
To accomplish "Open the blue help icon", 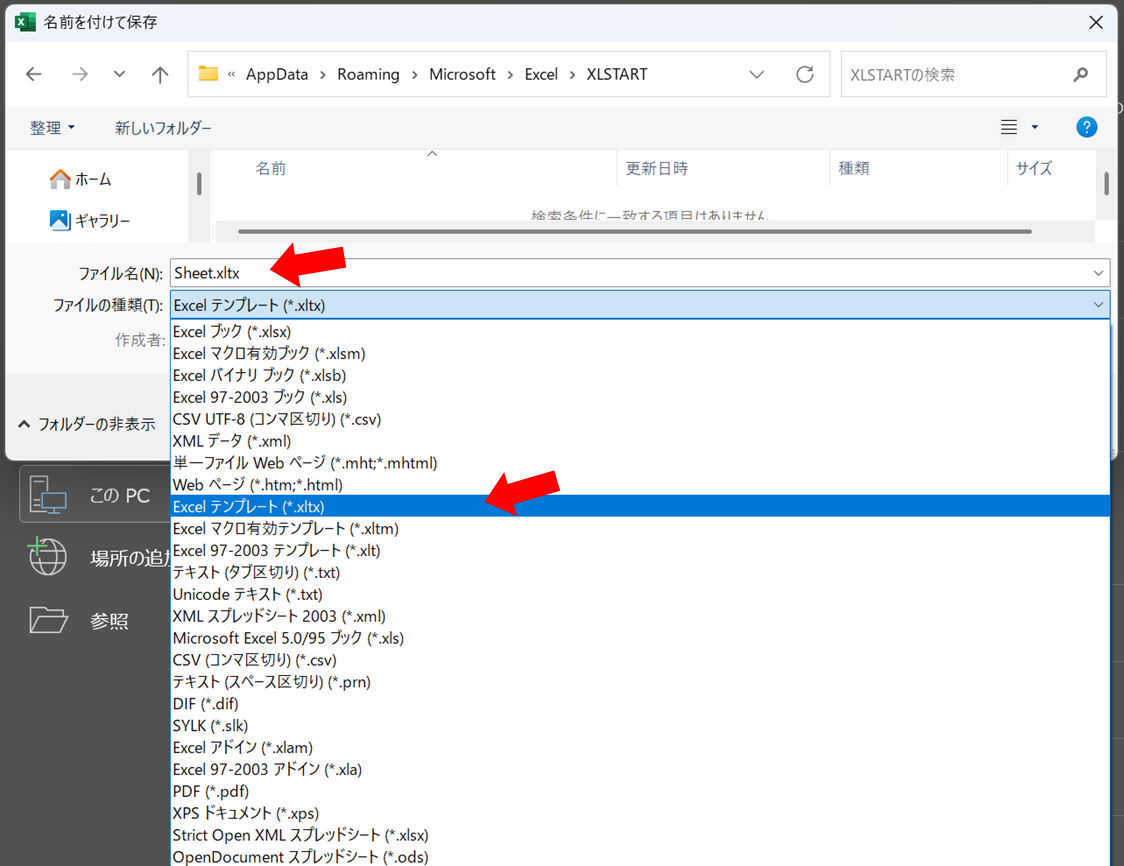I will point(1086,127).
